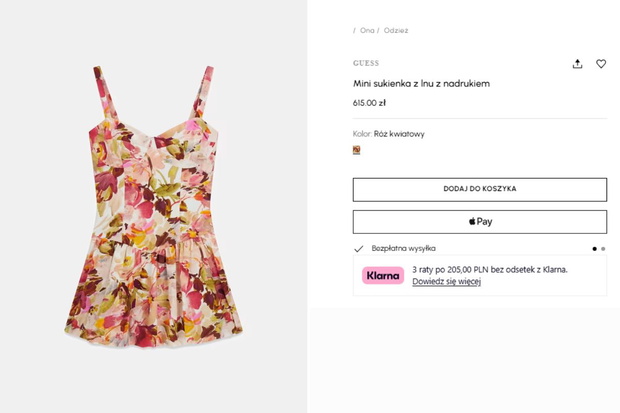This screenshot has height=413, width=620.
Task: Open the GUESS brand link
Action: pyautogui.click(x=366, y=63)
